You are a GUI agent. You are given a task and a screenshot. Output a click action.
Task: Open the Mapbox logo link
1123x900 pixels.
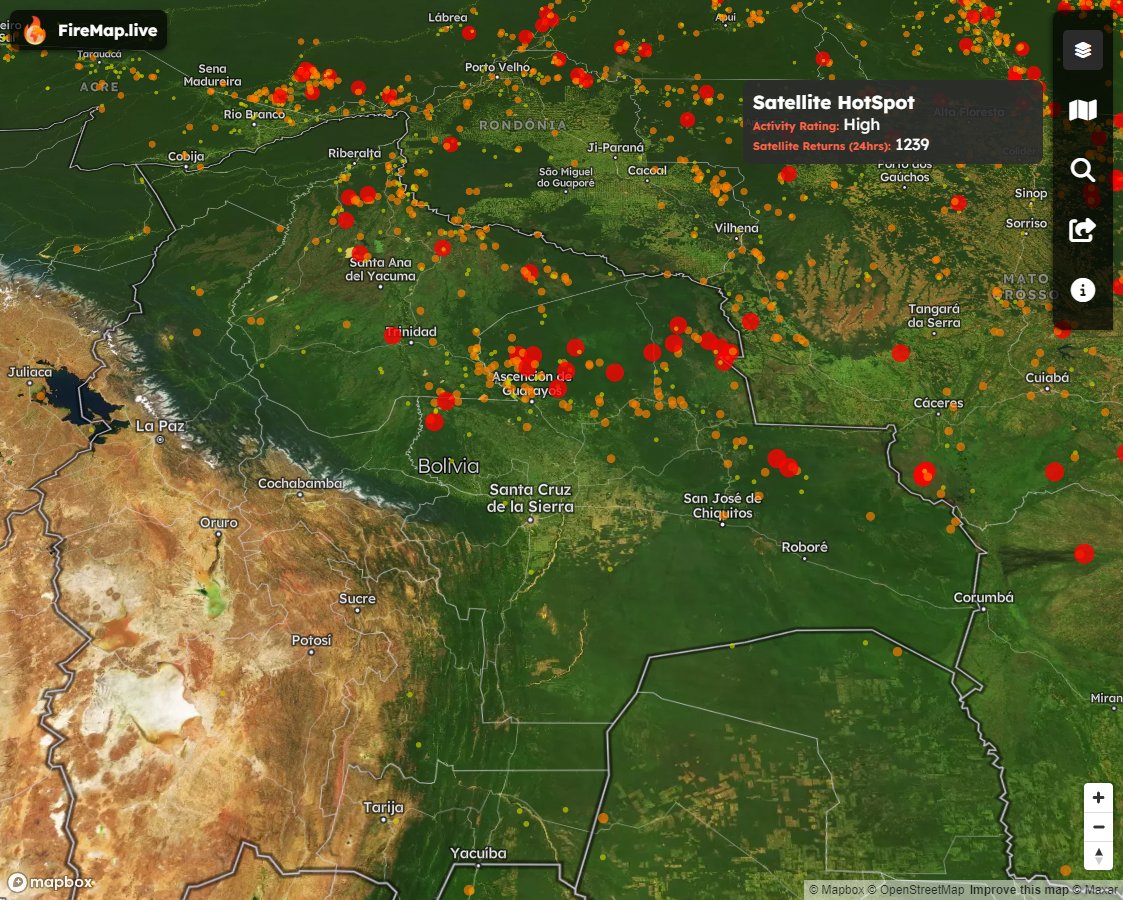coord(50,882)
